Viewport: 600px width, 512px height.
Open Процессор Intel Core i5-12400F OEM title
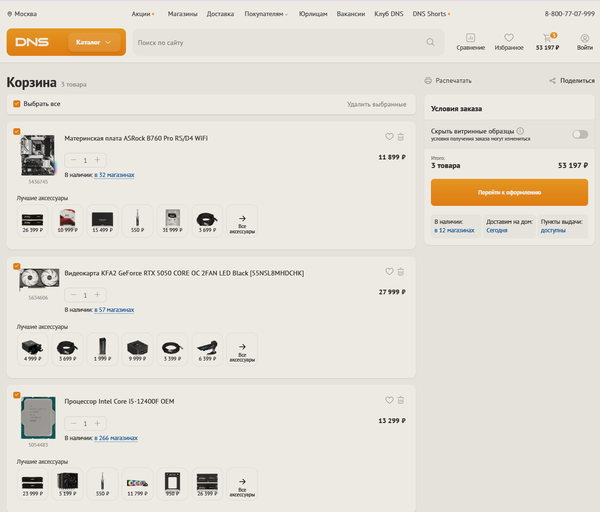[119, 401]
